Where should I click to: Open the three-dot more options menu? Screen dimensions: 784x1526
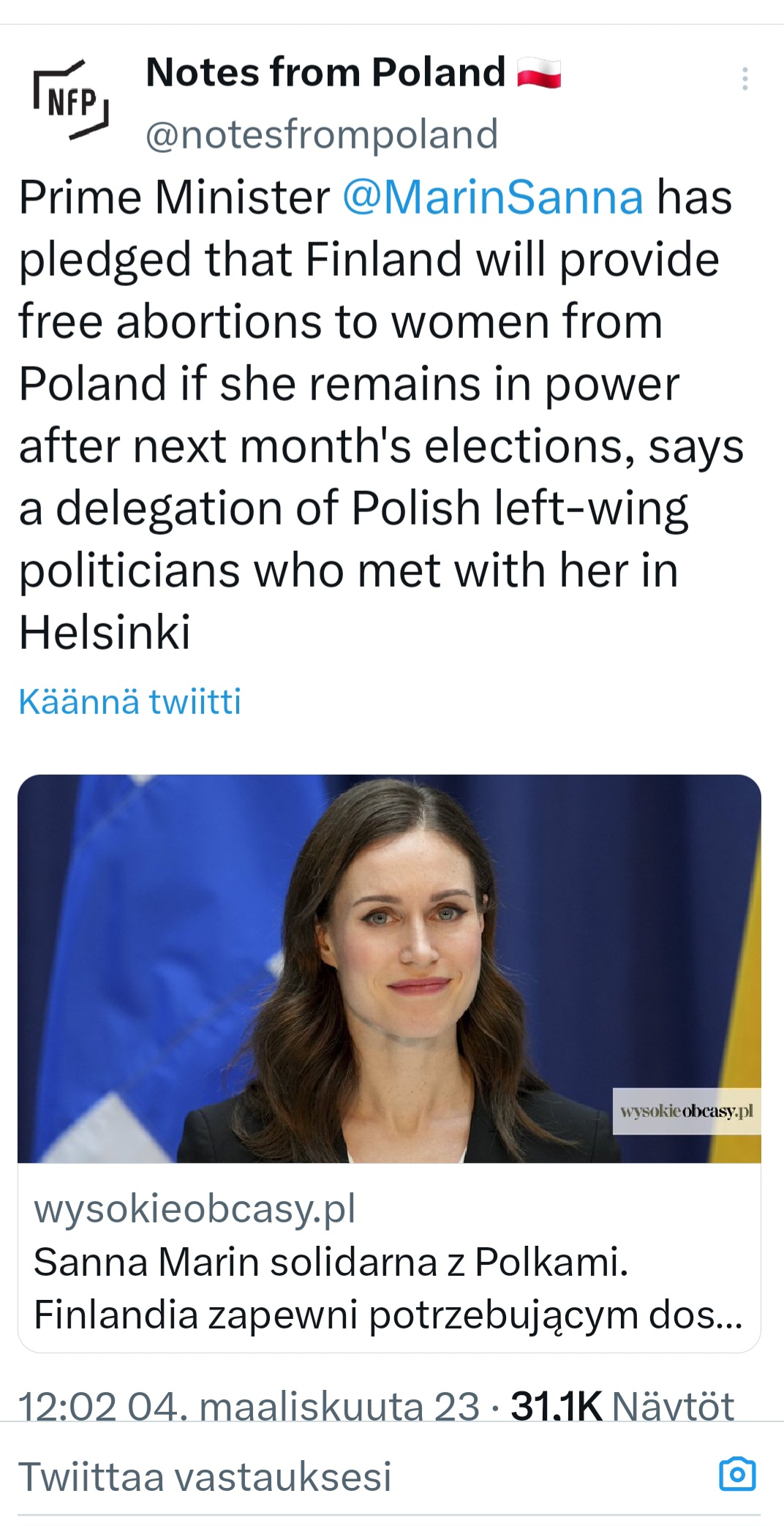[745, 79]
